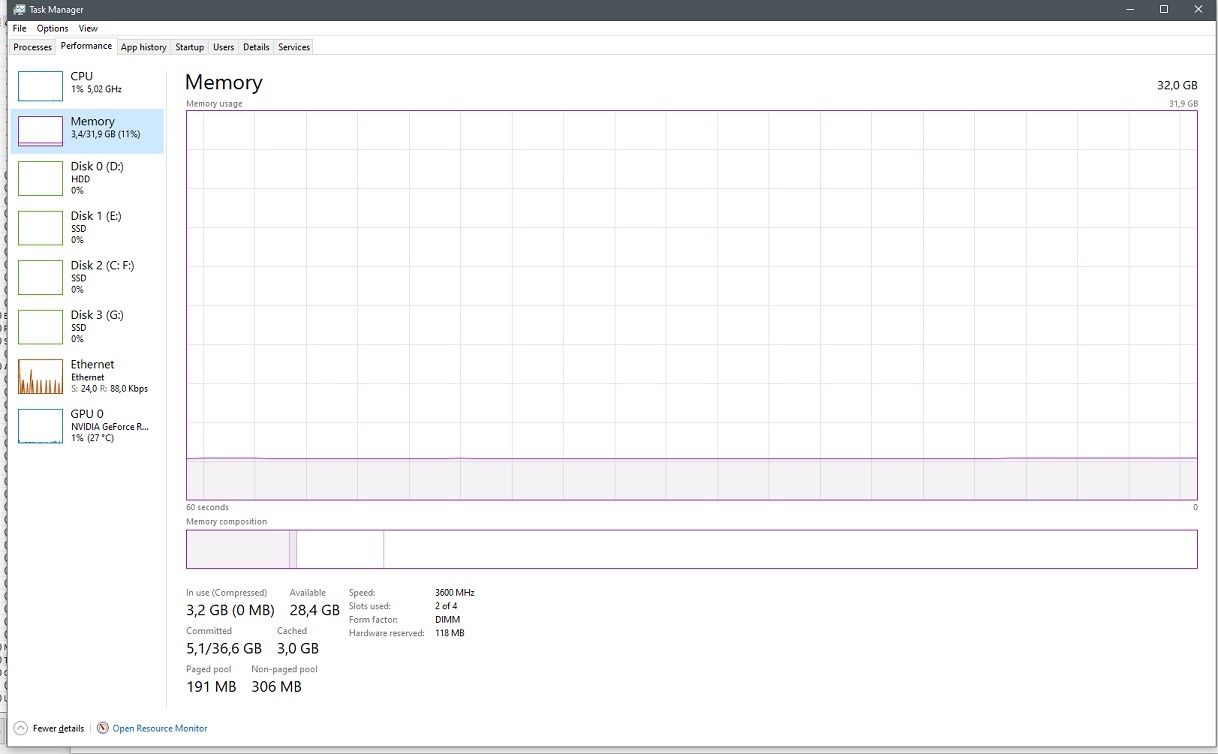Open Resource Monitor link

[x=160, y=728]
